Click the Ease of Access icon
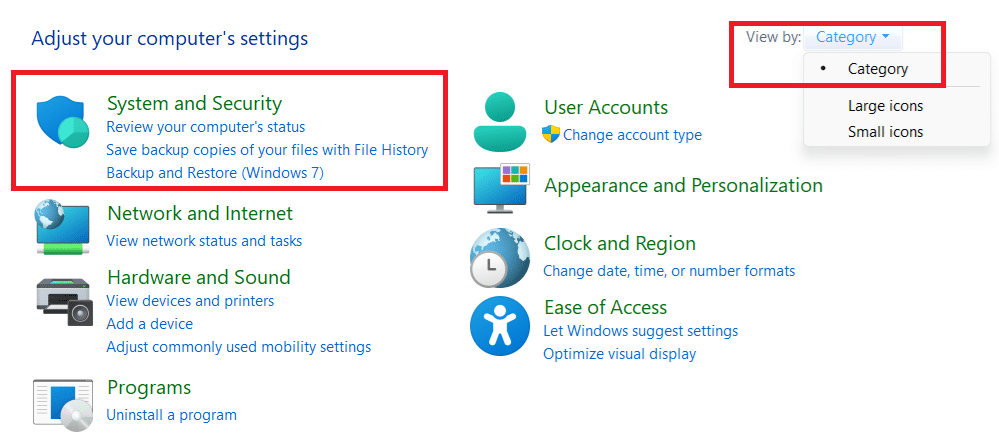This screenshot has width=999, height=435. pos(500,325)
